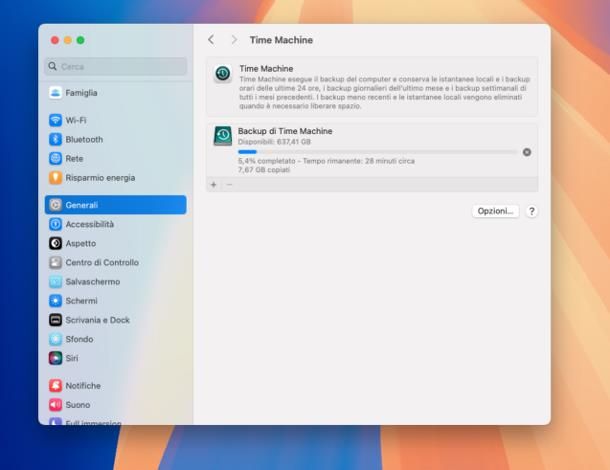Click the question mark help button
The width and height of the screenshot is (610, 470).
532,211
